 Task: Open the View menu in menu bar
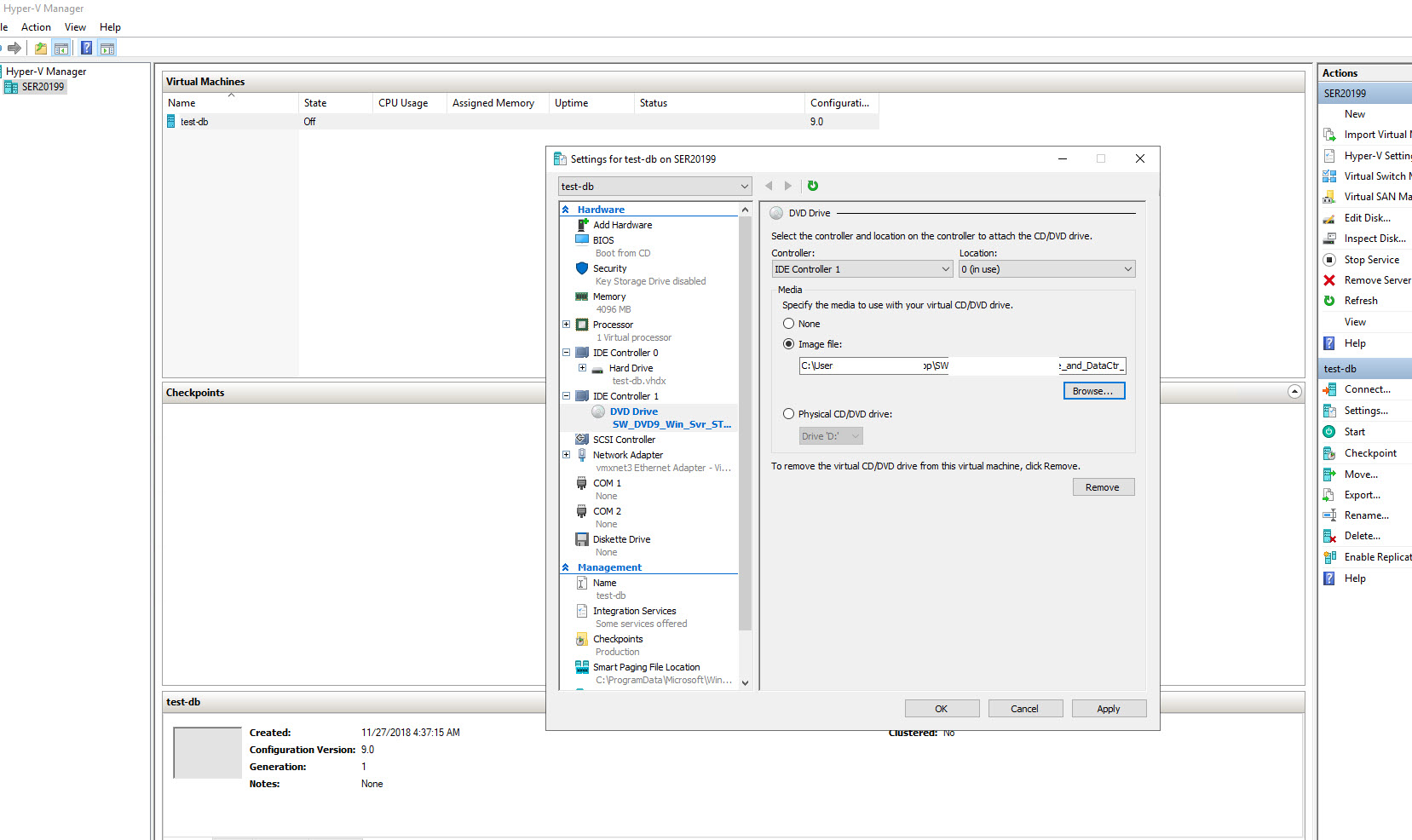pos(75,27)
